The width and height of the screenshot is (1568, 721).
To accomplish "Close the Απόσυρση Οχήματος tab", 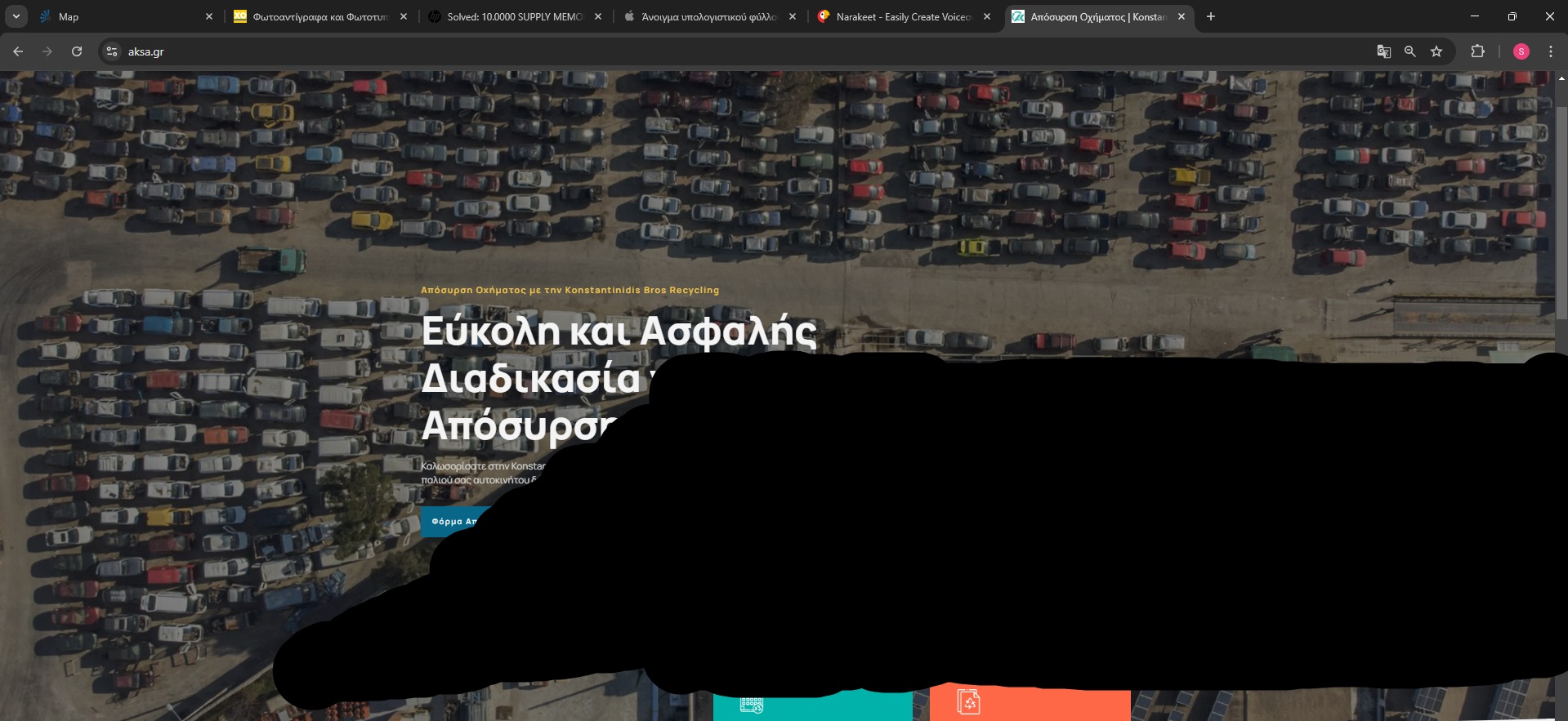I will [1182, 16].
